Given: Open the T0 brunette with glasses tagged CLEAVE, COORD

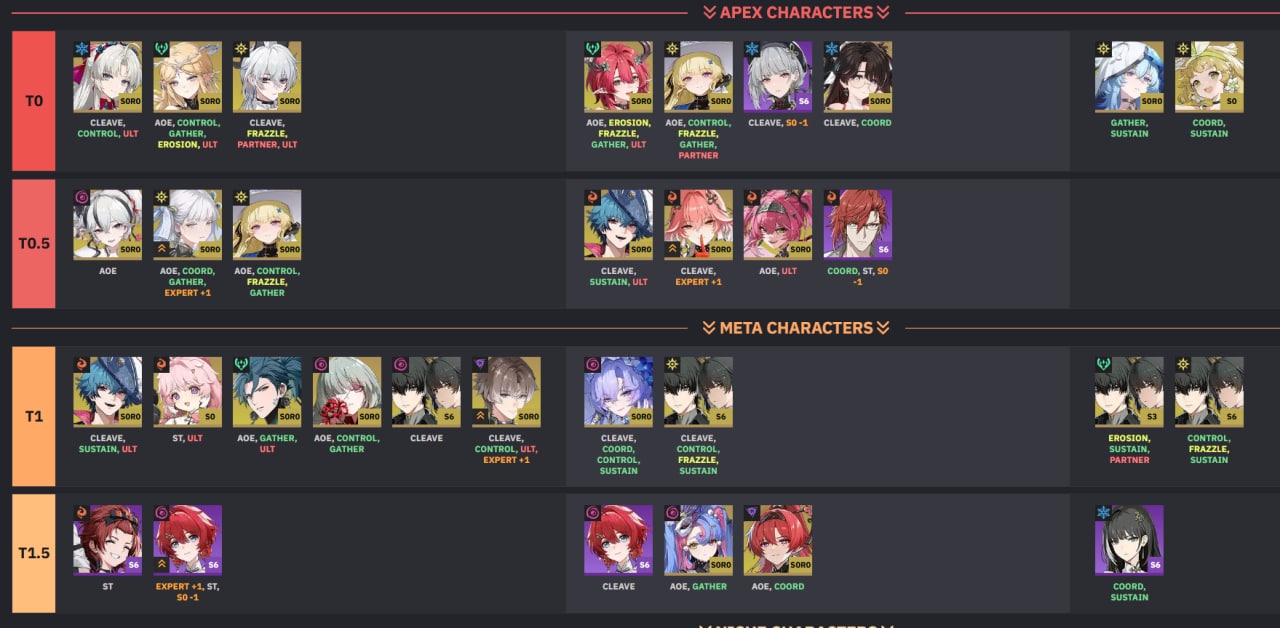Looking at the screenshot, I should (x=858, y=76).
